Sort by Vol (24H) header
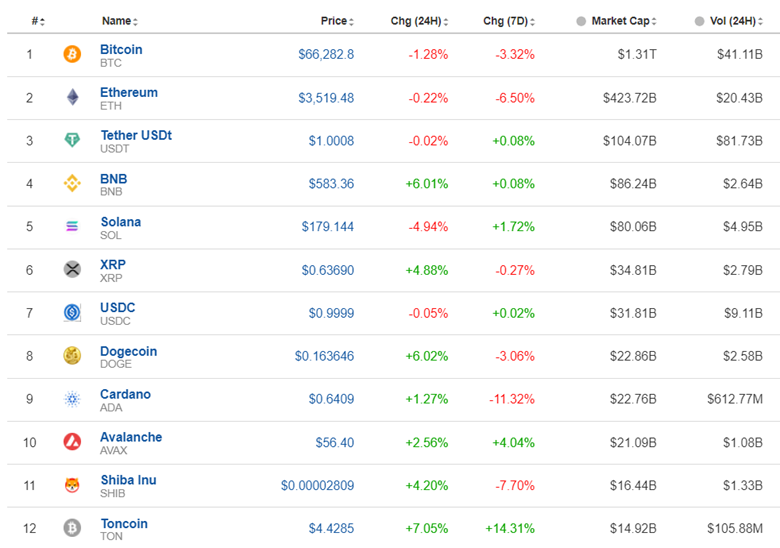This screenshot has width=780, height=548. (736, 21)
